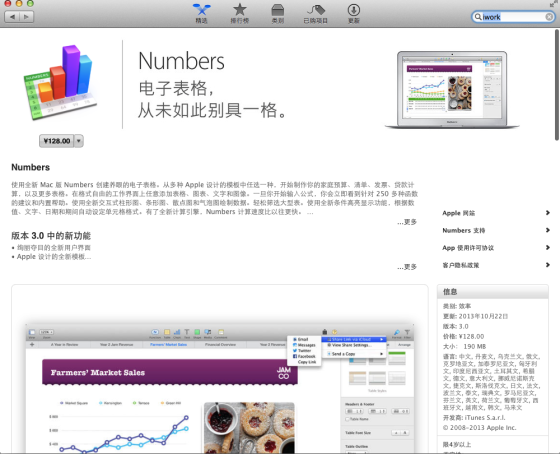The image size is (560, 454).
Task: Click the 信息 panel header
Action: tap(492, 292)
